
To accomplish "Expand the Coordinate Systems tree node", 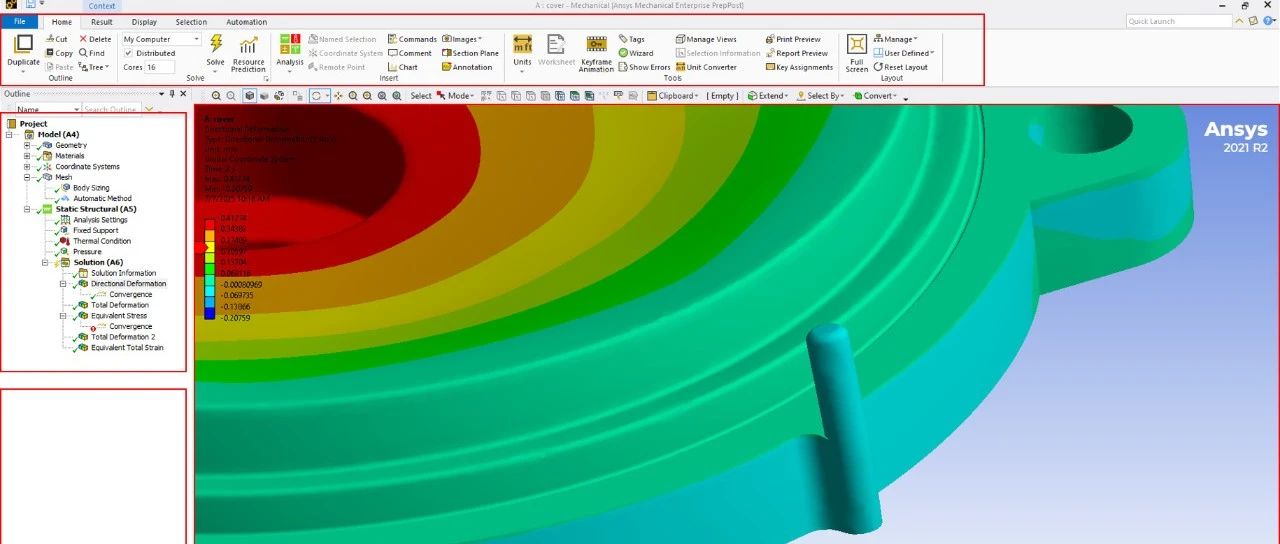I will 27,167.
